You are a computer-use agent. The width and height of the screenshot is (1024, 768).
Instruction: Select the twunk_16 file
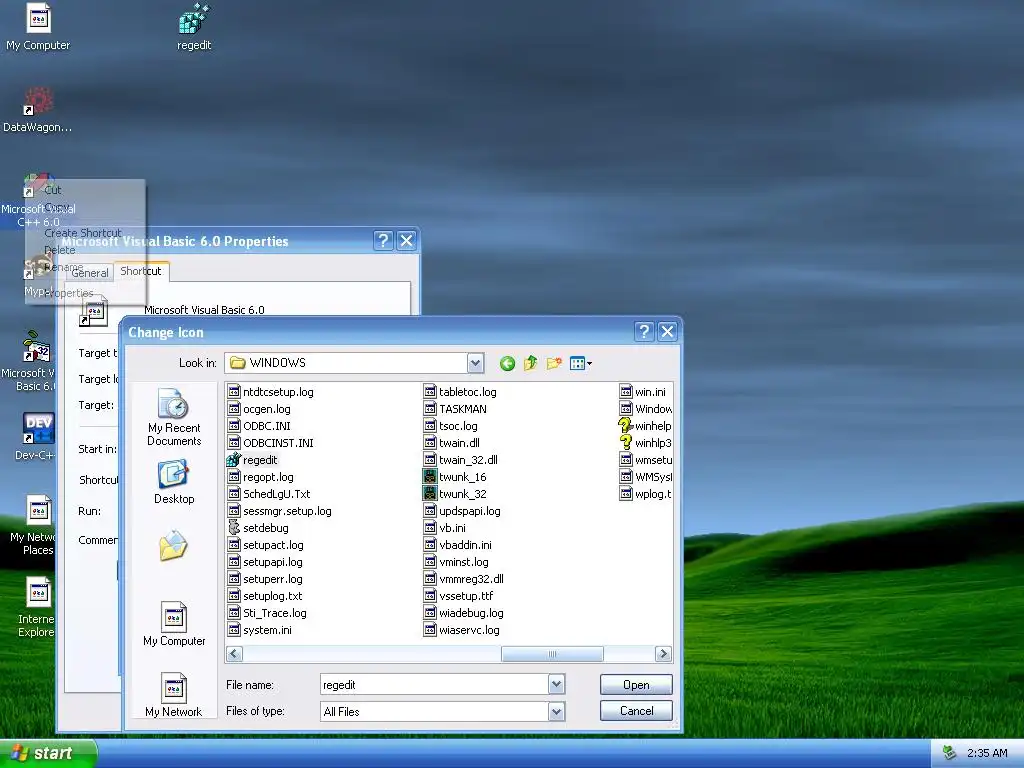tap(455, 477)
